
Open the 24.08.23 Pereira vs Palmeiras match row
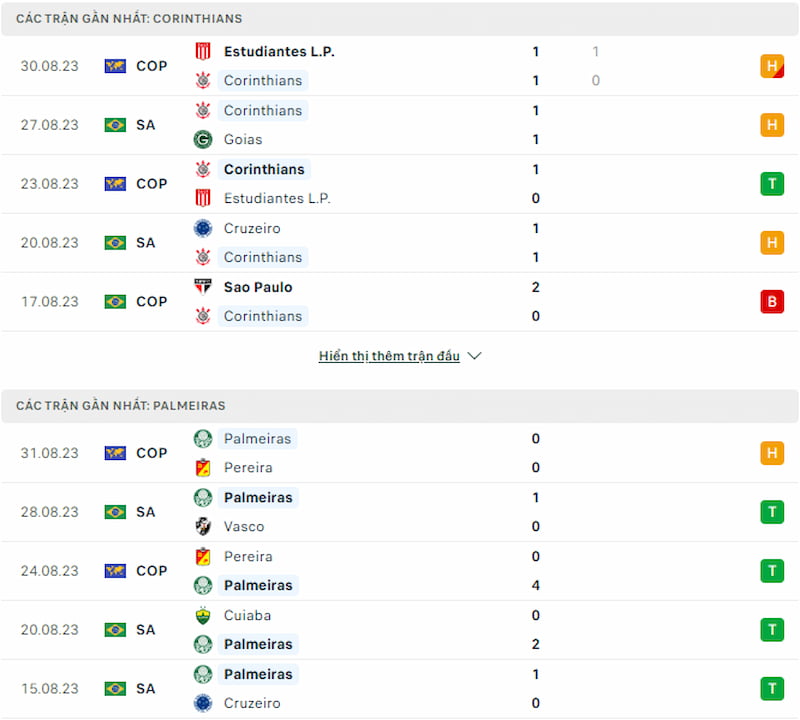[x=400, y=571]
